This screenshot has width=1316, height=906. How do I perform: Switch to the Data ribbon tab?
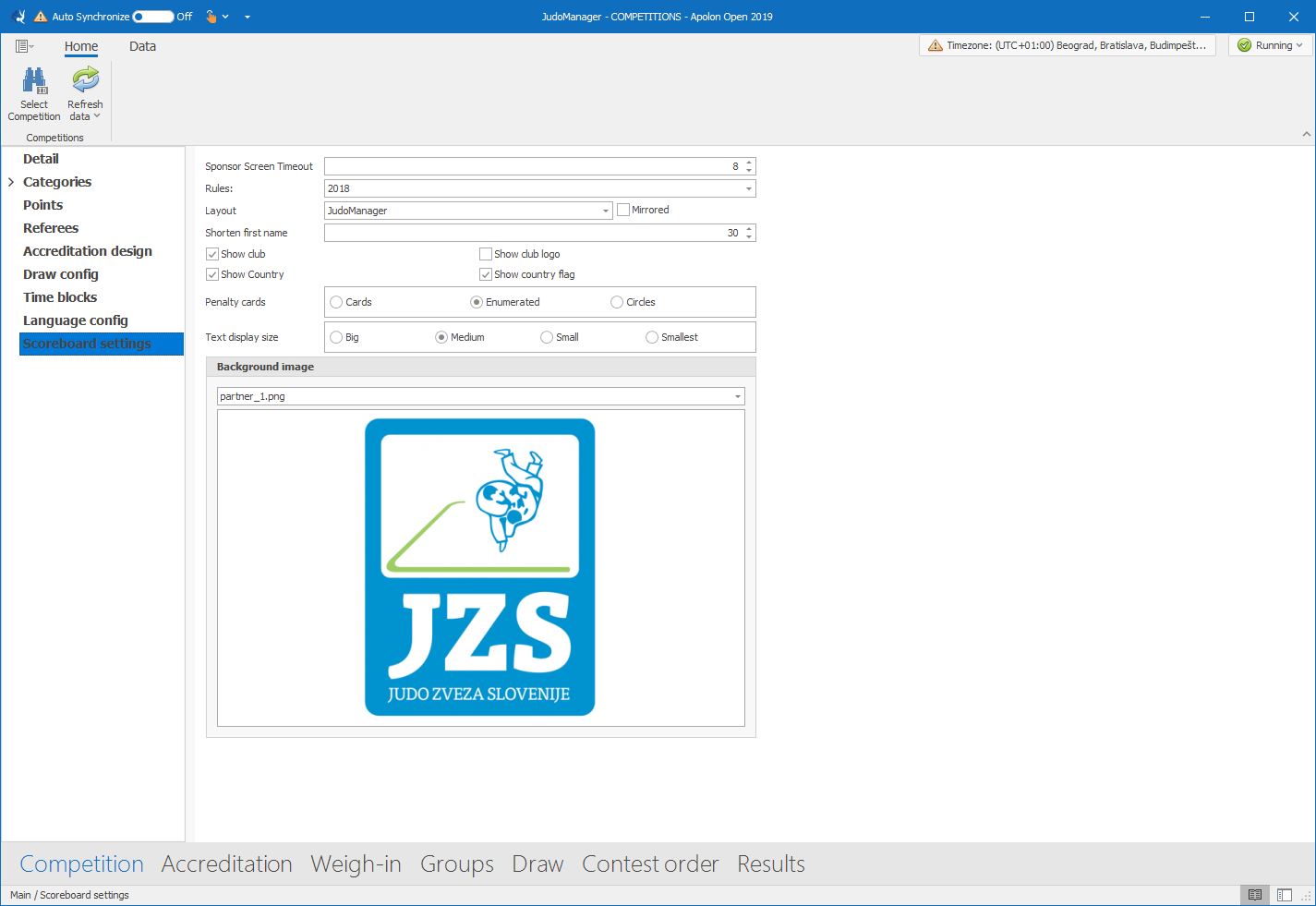click(142, 46)
